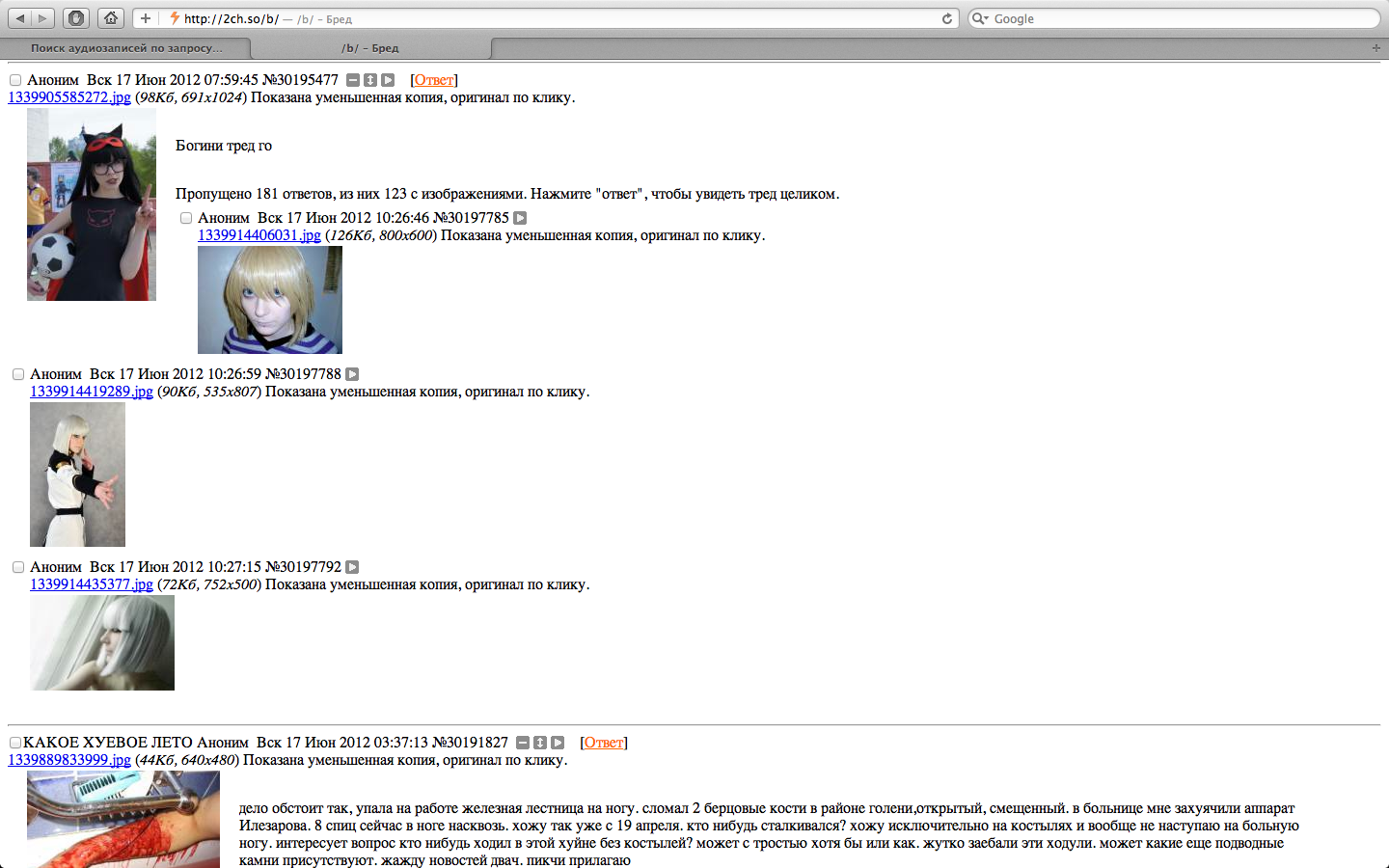
Task: Expand thread №30191827 with the arrows icon
Action: coord(540,743)
